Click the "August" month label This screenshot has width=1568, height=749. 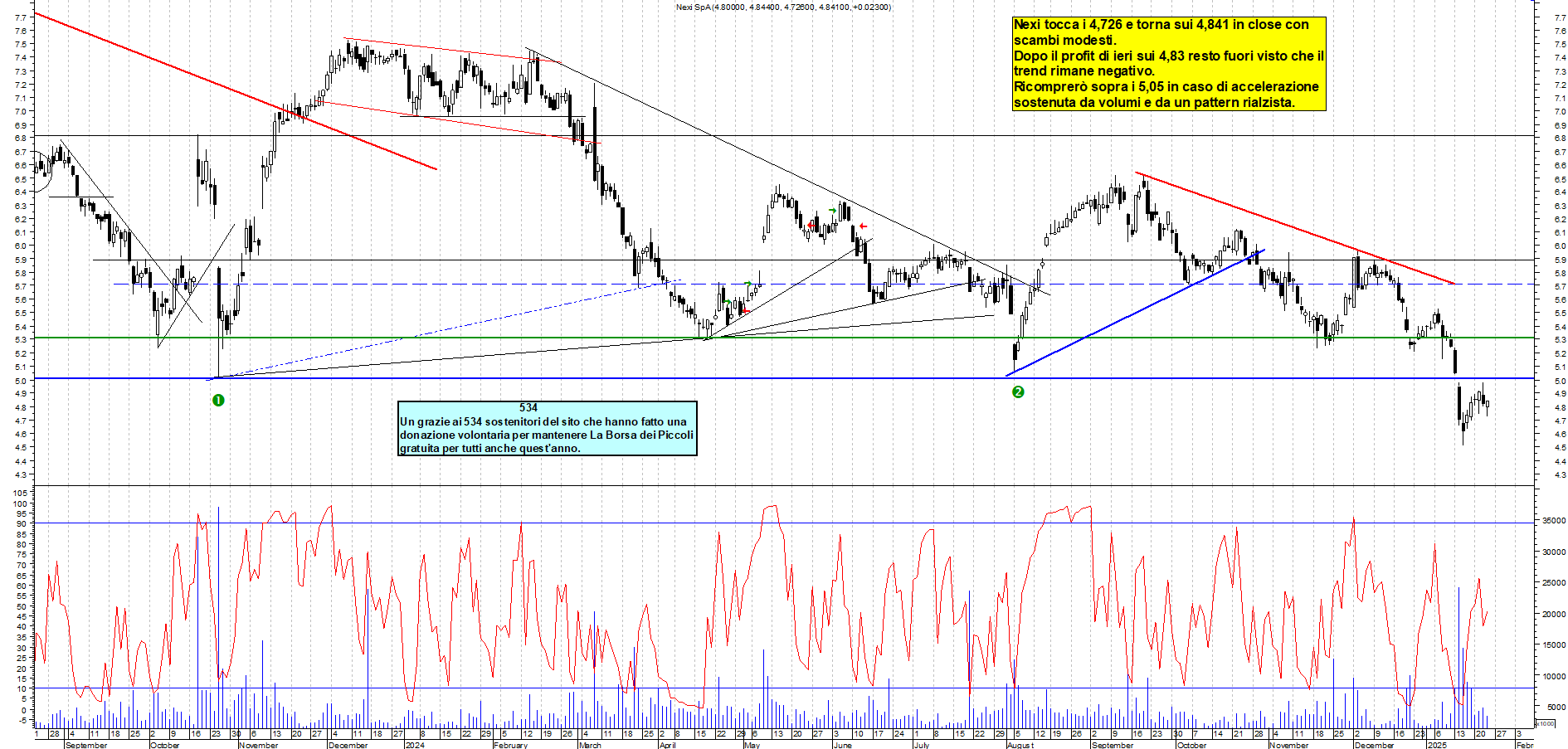(1020, 745)
